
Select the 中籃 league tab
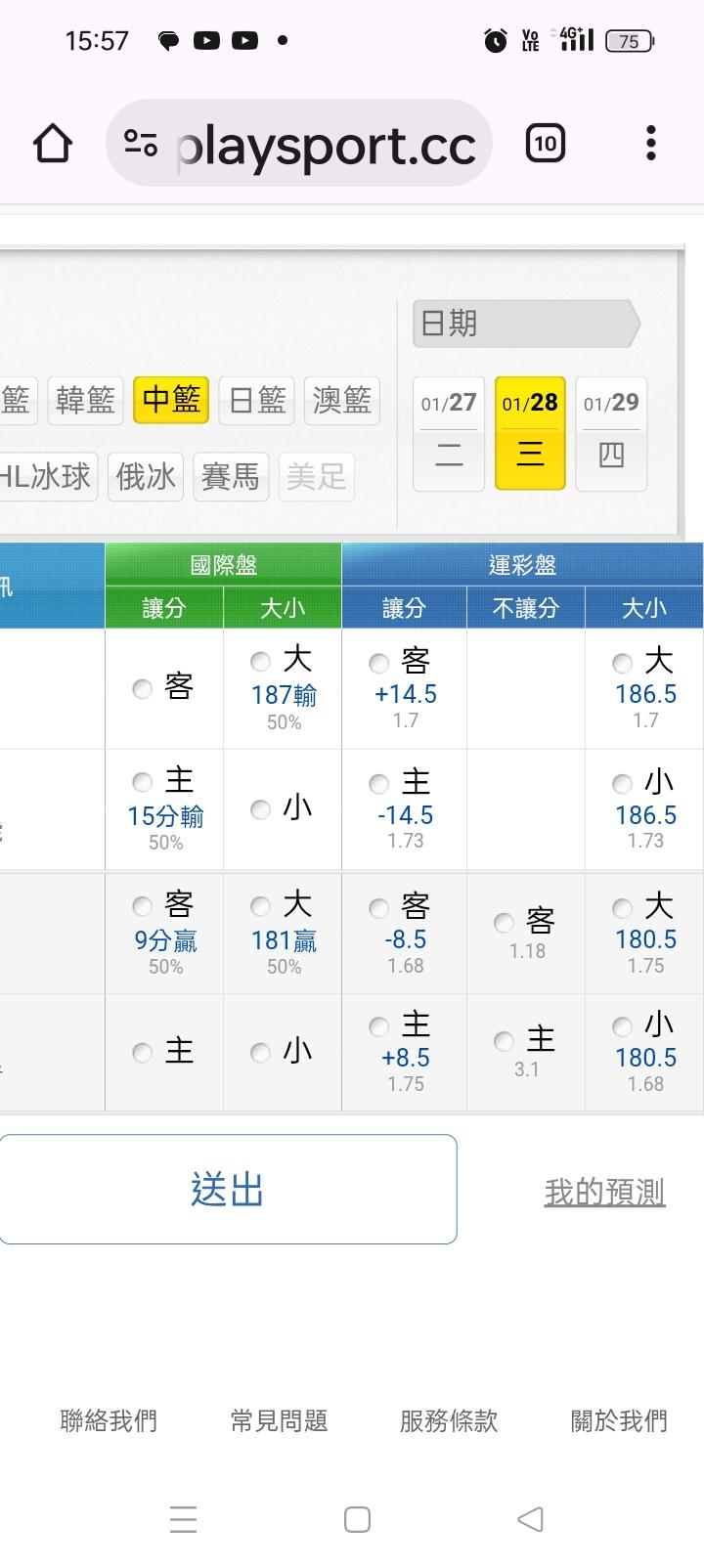(x=171, y=400)
